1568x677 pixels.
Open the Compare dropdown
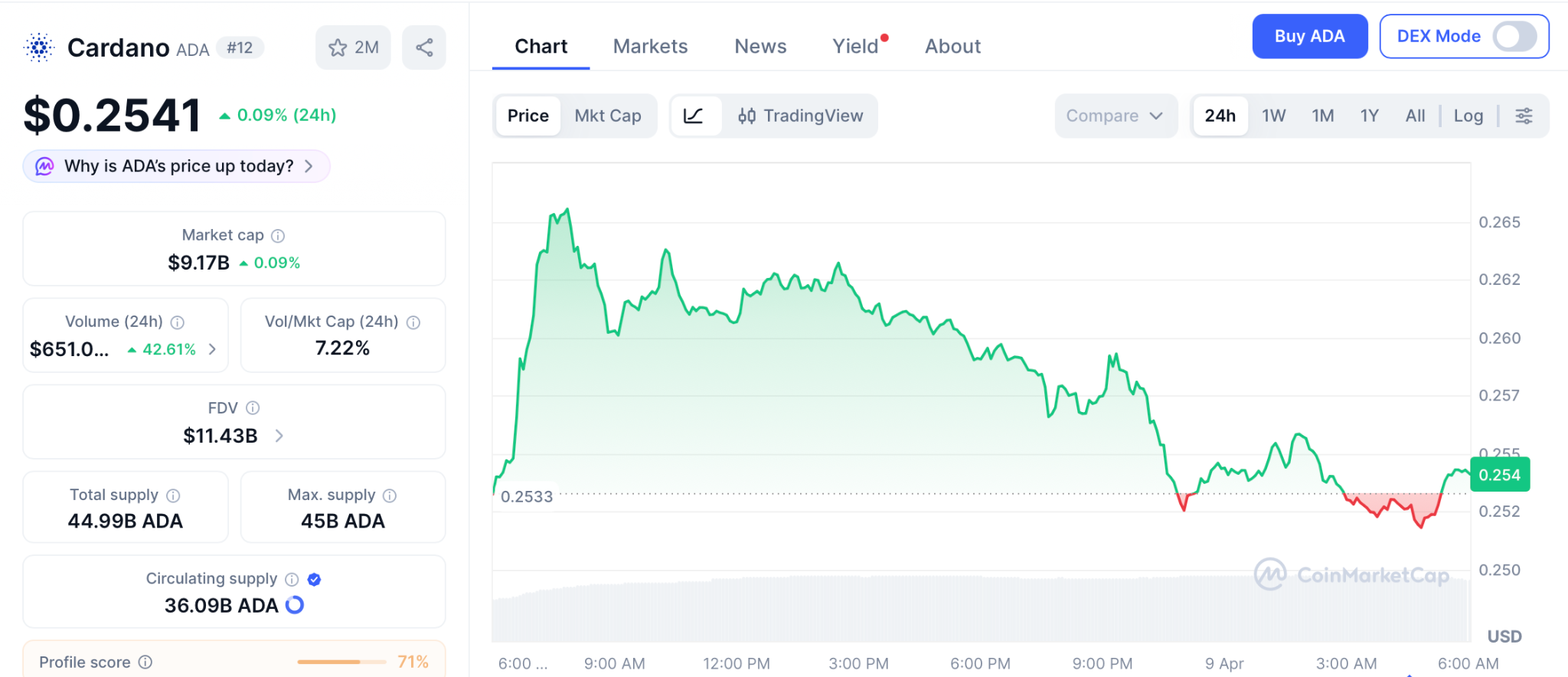[1114, 116]
